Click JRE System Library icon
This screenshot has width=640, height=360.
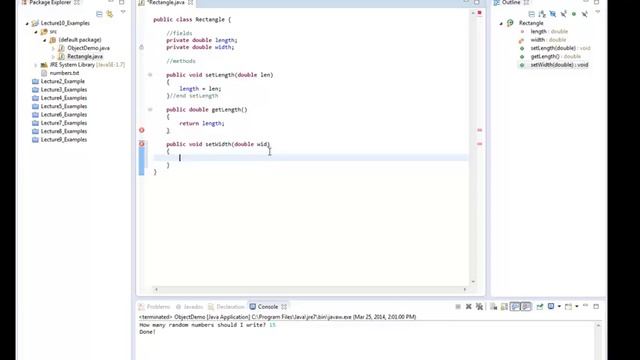click(44, 65)
